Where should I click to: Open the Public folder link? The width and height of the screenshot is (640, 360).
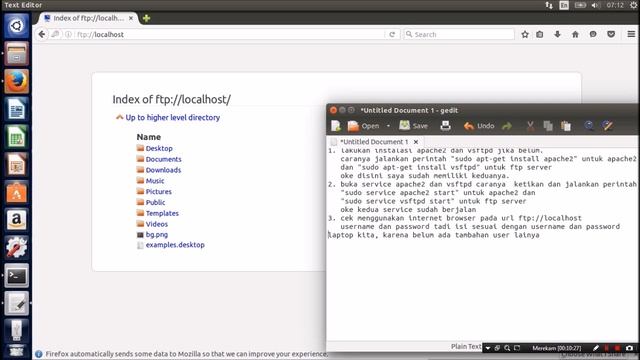[x=155, y=202]
